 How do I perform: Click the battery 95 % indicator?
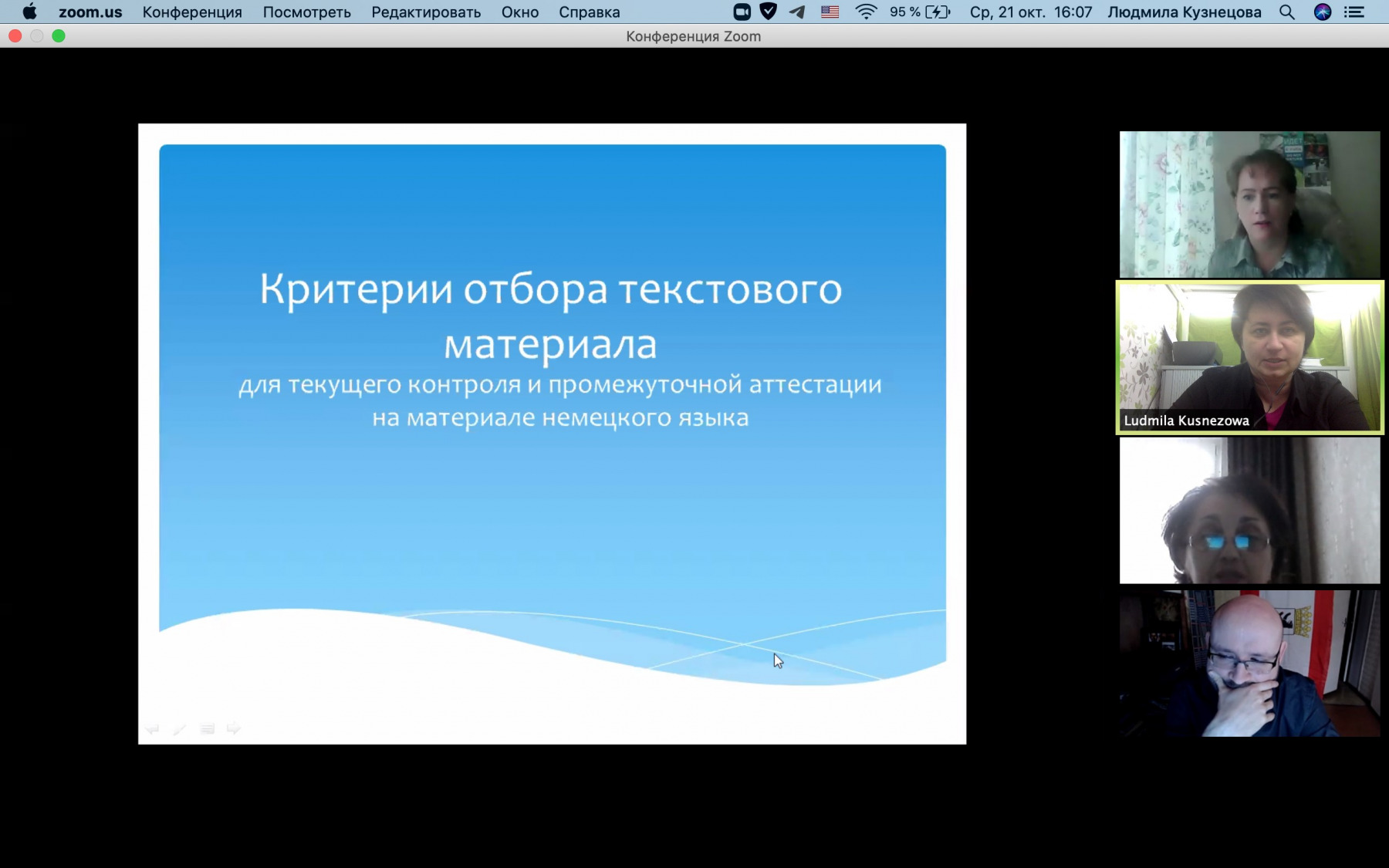[x=920, y=12]
